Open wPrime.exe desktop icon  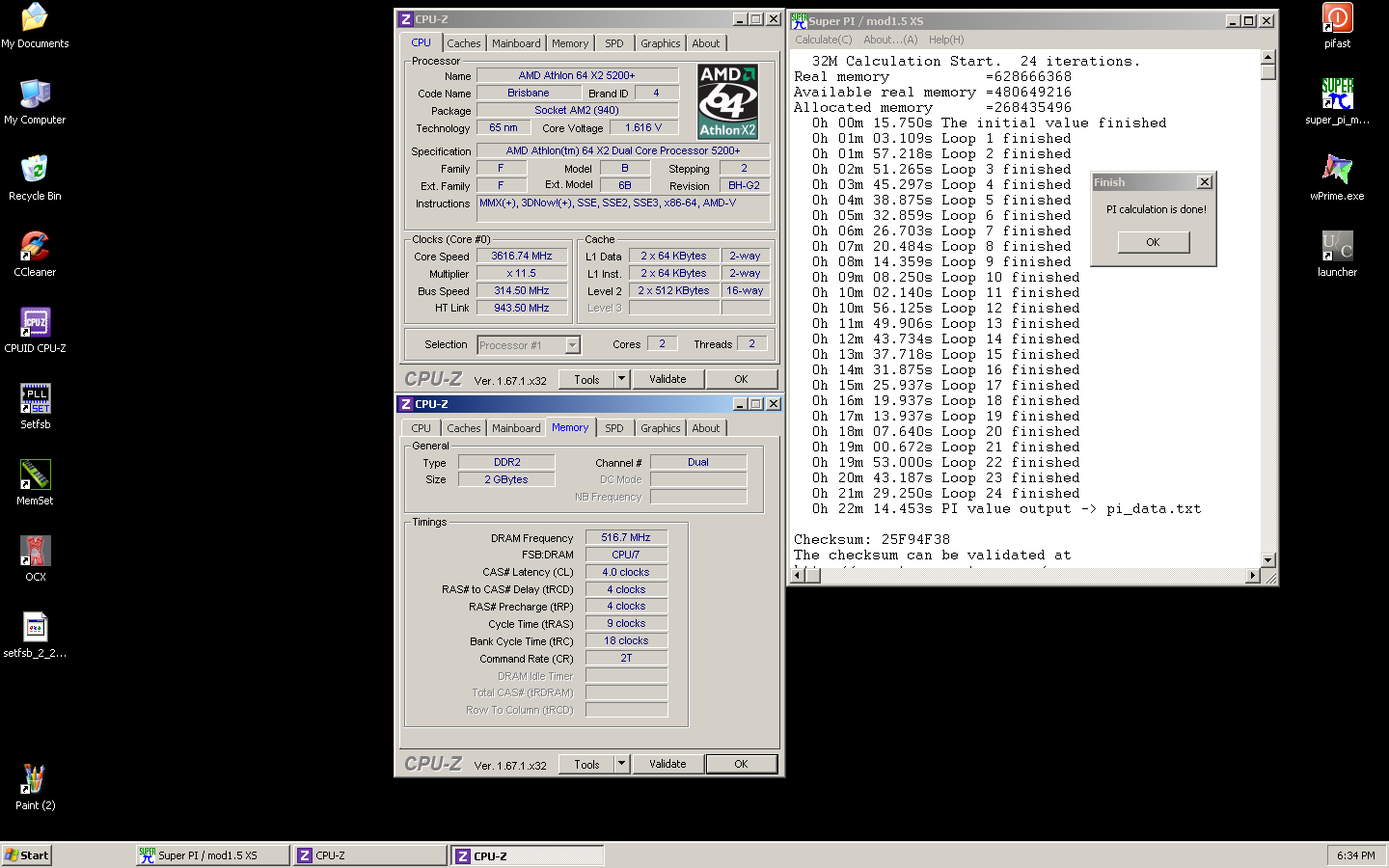(x=1337, y=178)
